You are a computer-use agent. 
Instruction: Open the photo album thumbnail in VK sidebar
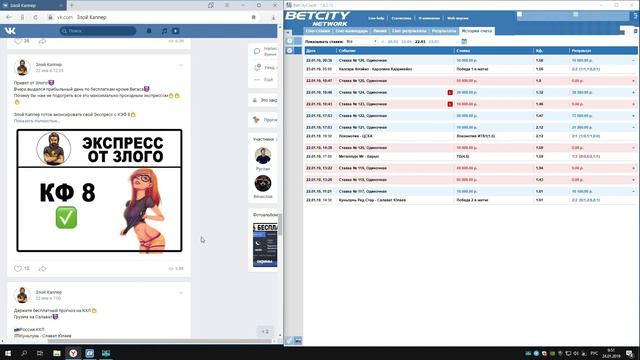coord(265,245)
